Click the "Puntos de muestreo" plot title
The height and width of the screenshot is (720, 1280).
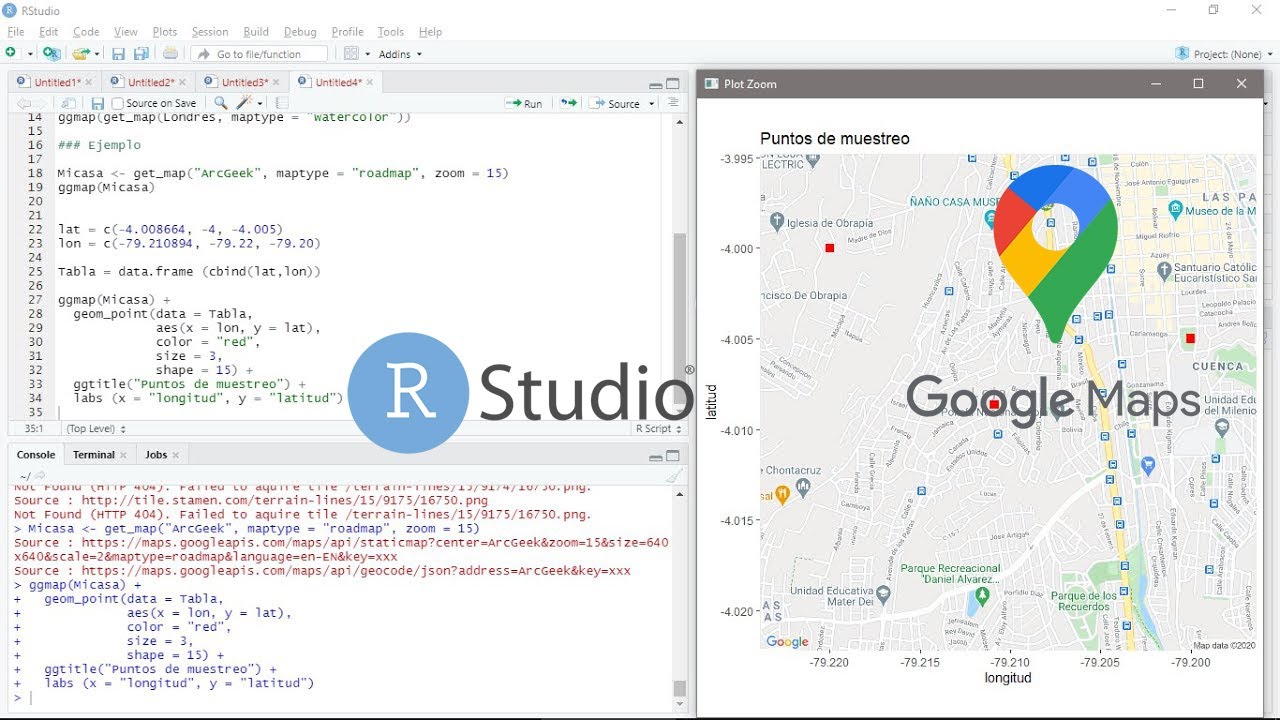835,139
